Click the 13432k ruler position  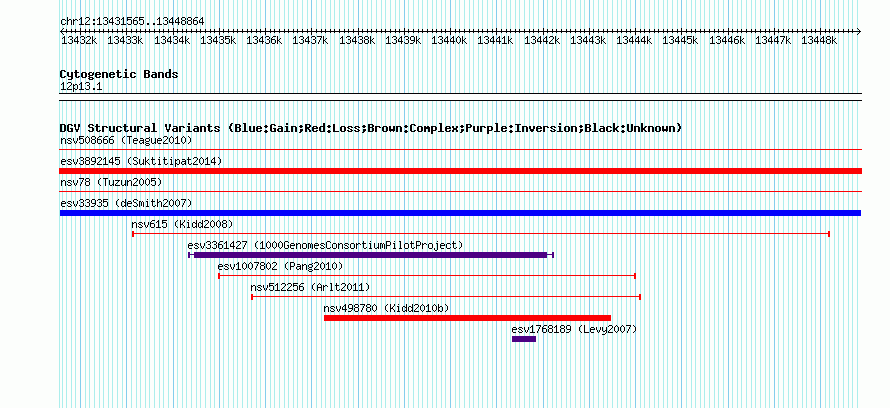coord(78,40)
